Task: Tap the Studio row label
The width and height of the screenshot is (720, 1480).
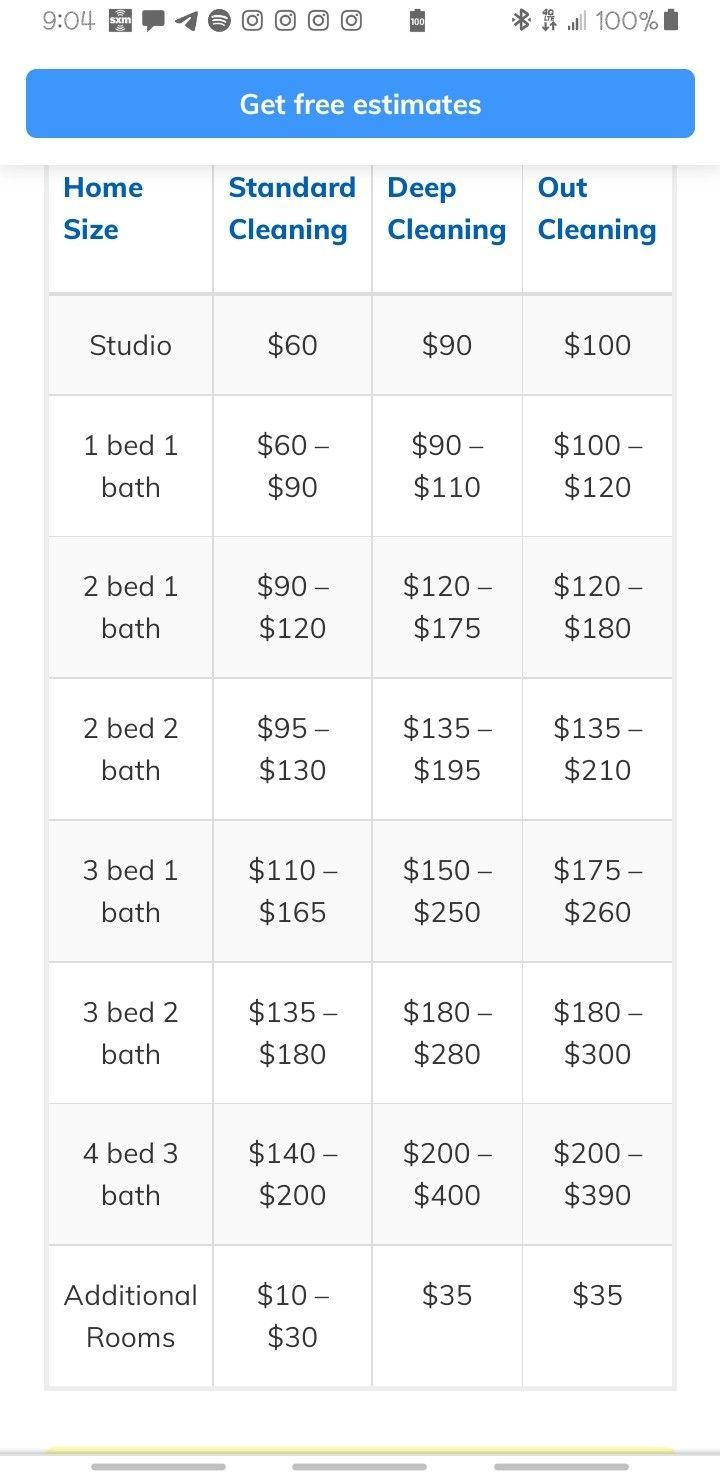Action: (x=130, y=344)
